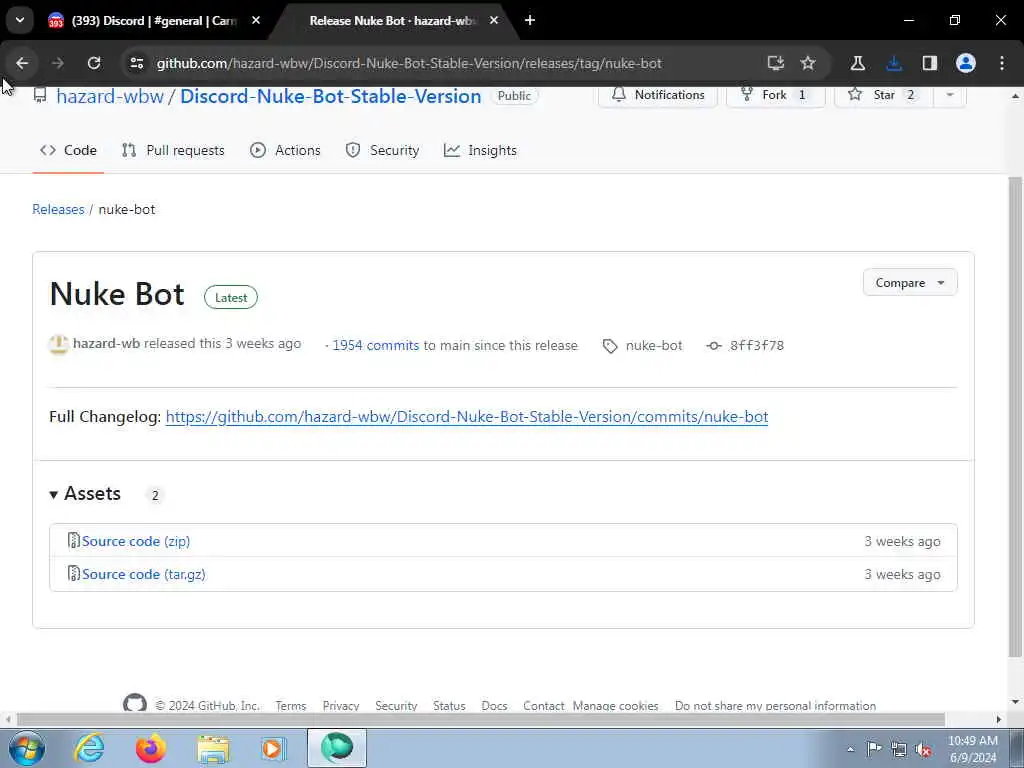Screen dimensions: 1024x768
Task: Open the taskbar clock showing 10:49 AM
Action: (x=972, y=749)
